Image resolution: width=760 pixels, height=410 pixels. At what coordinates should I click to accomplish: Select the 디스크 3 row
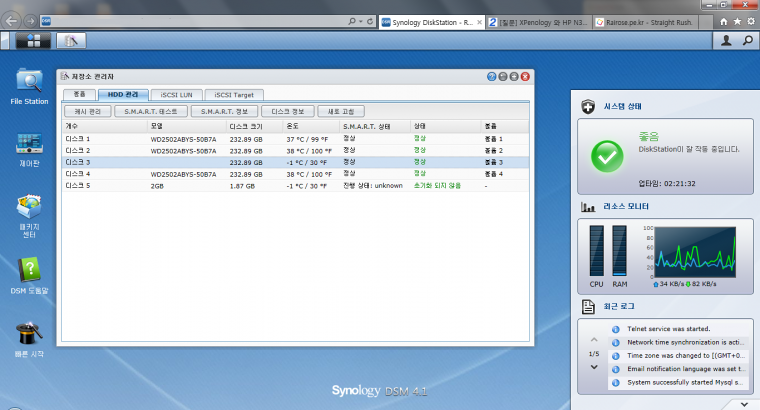click(296, 162)
